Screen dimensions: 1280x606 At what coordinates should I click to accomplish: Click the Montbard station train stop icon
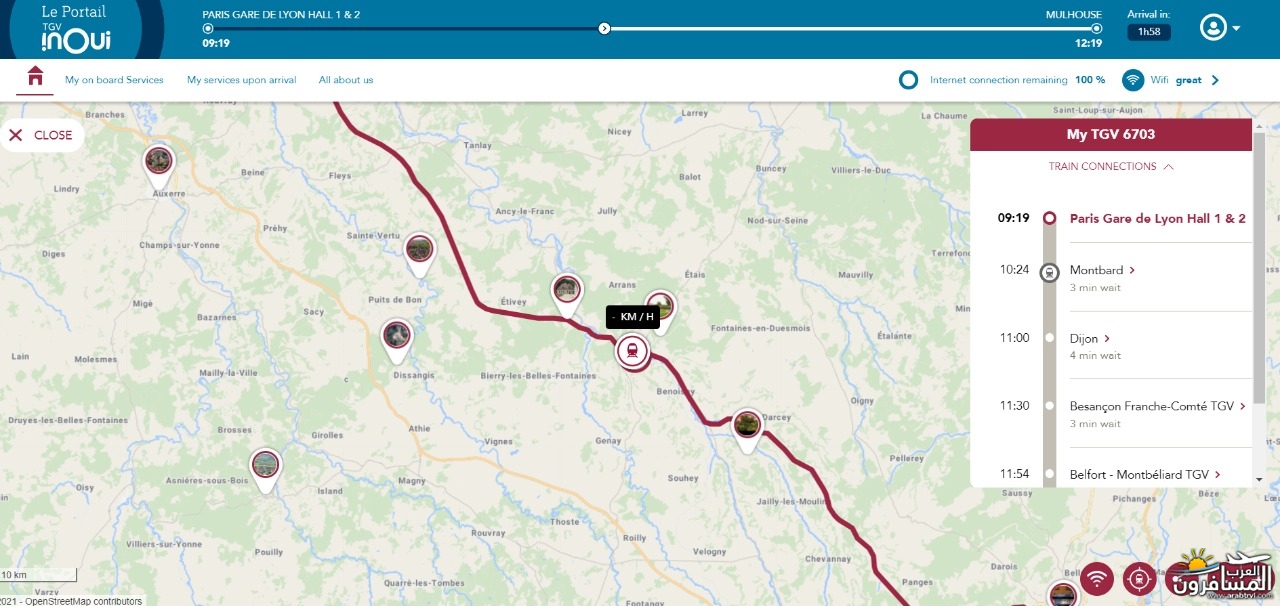pyautogui.click(x=1049, y=271)
